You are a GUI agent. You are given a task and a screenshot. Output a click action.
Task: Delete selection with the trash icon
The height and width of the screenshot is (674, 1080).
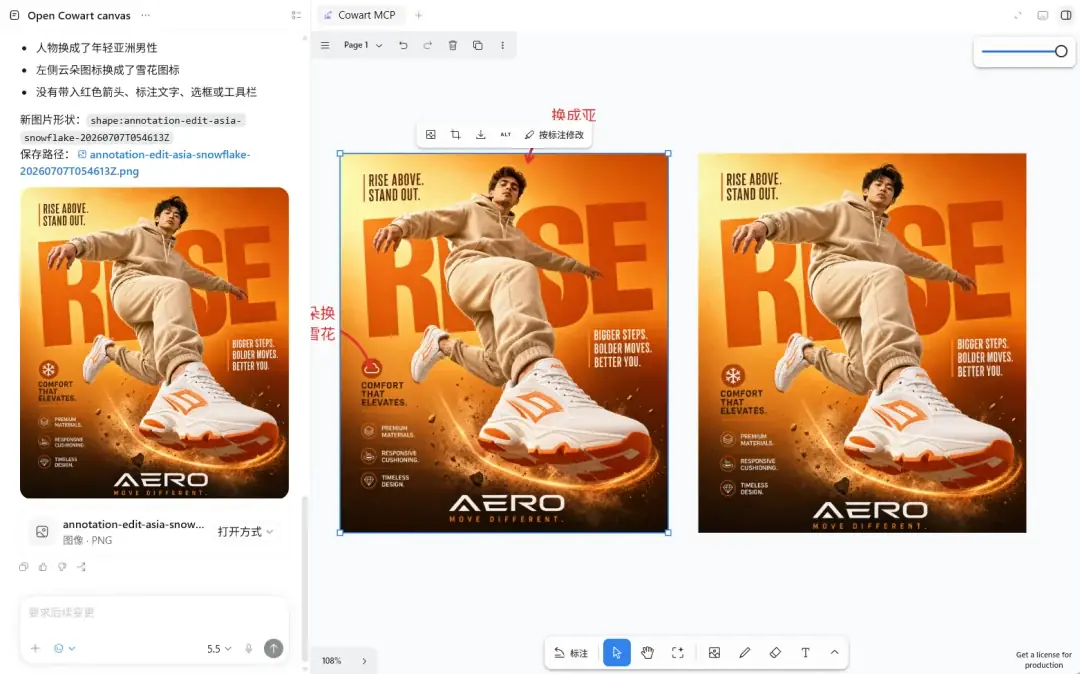(x=453, y=45)
